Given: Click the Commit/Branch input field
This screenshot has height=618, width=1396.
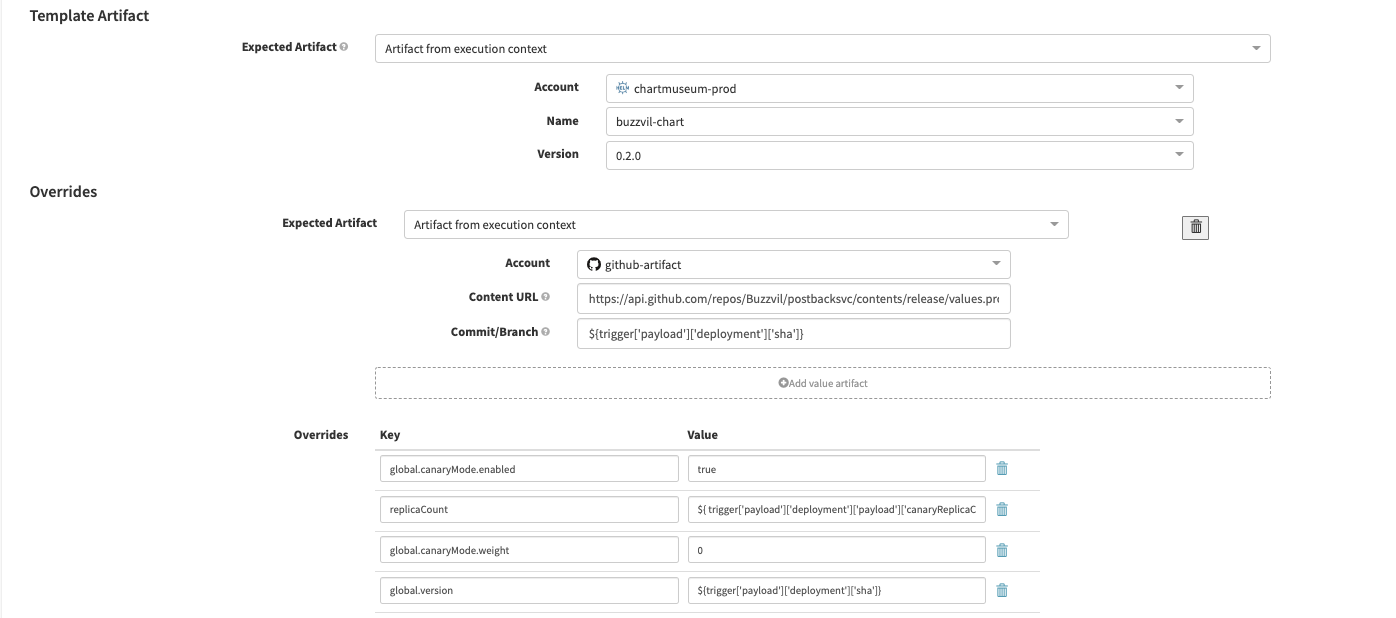Looking at the screenshot, I should pos(793,334).
